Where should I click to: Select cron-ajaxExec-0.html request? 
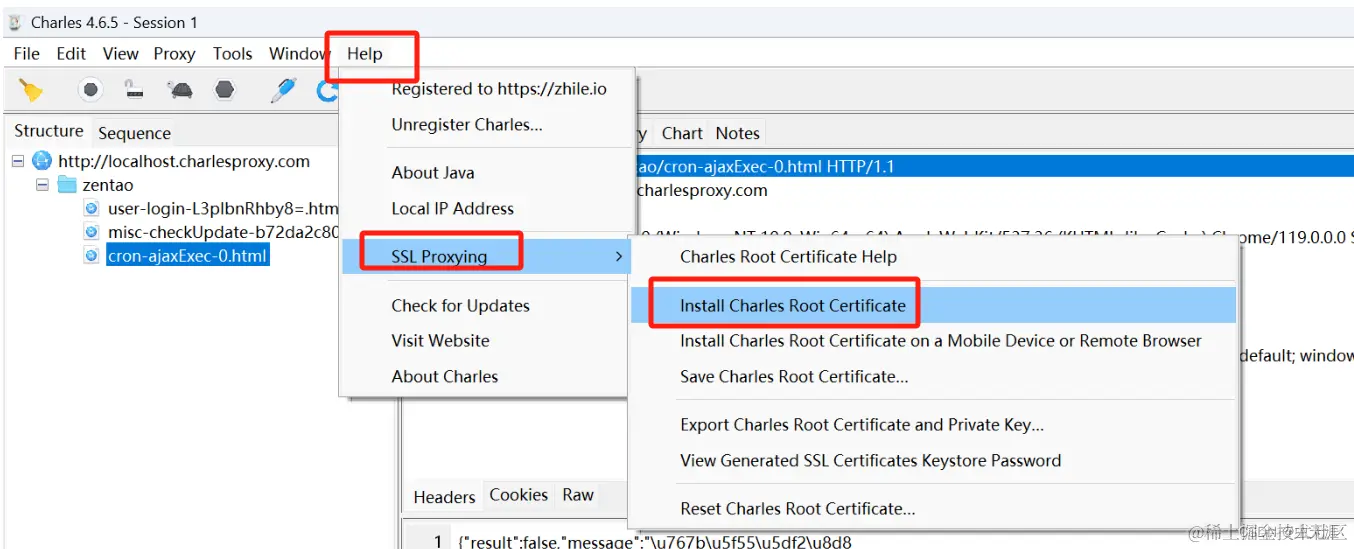pos(188,256)
